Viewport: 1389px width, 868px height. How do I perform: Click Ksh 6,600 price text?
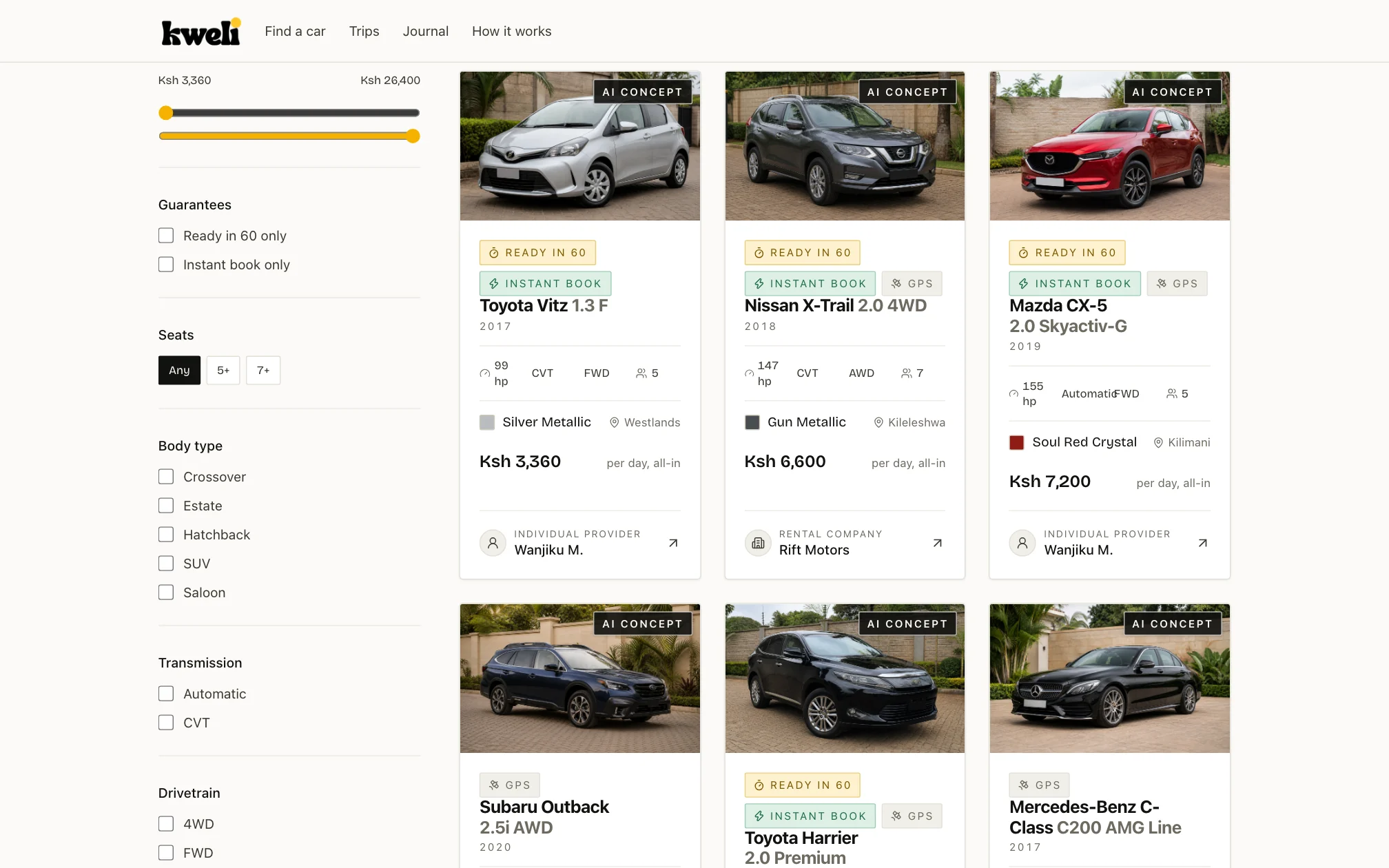click(785, 462)
